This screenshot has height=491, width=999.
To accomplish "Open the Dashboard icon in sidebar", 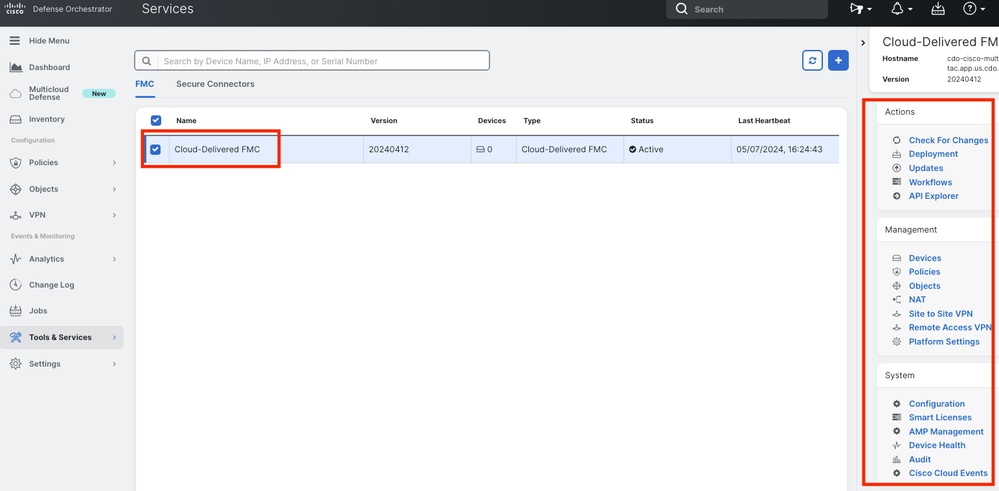I will pos(16,67).
